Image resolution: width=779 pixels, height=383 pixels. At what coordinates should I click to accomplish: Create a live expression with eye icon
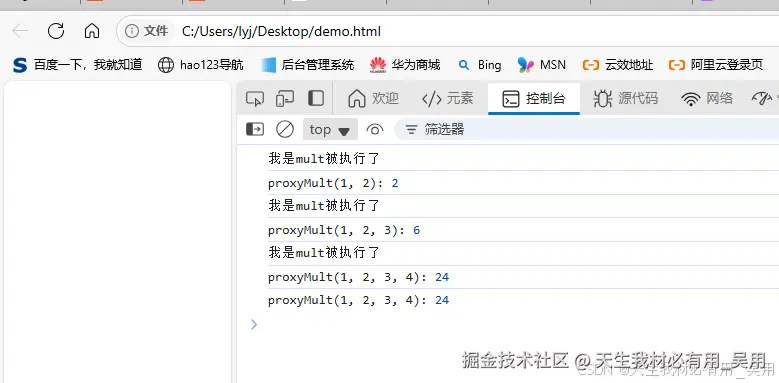point(375,130)
